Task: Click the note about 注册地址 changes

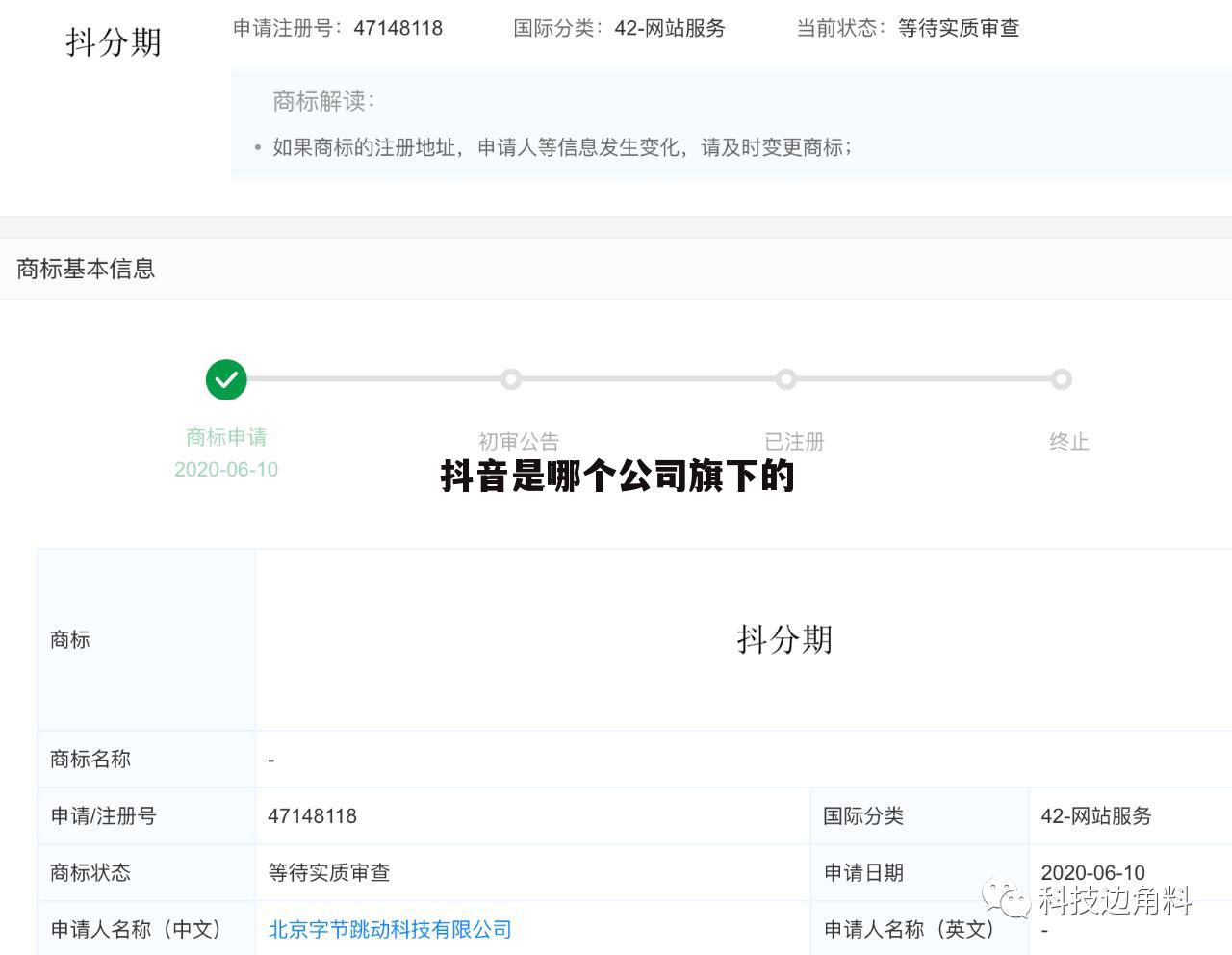Action: 562,147
